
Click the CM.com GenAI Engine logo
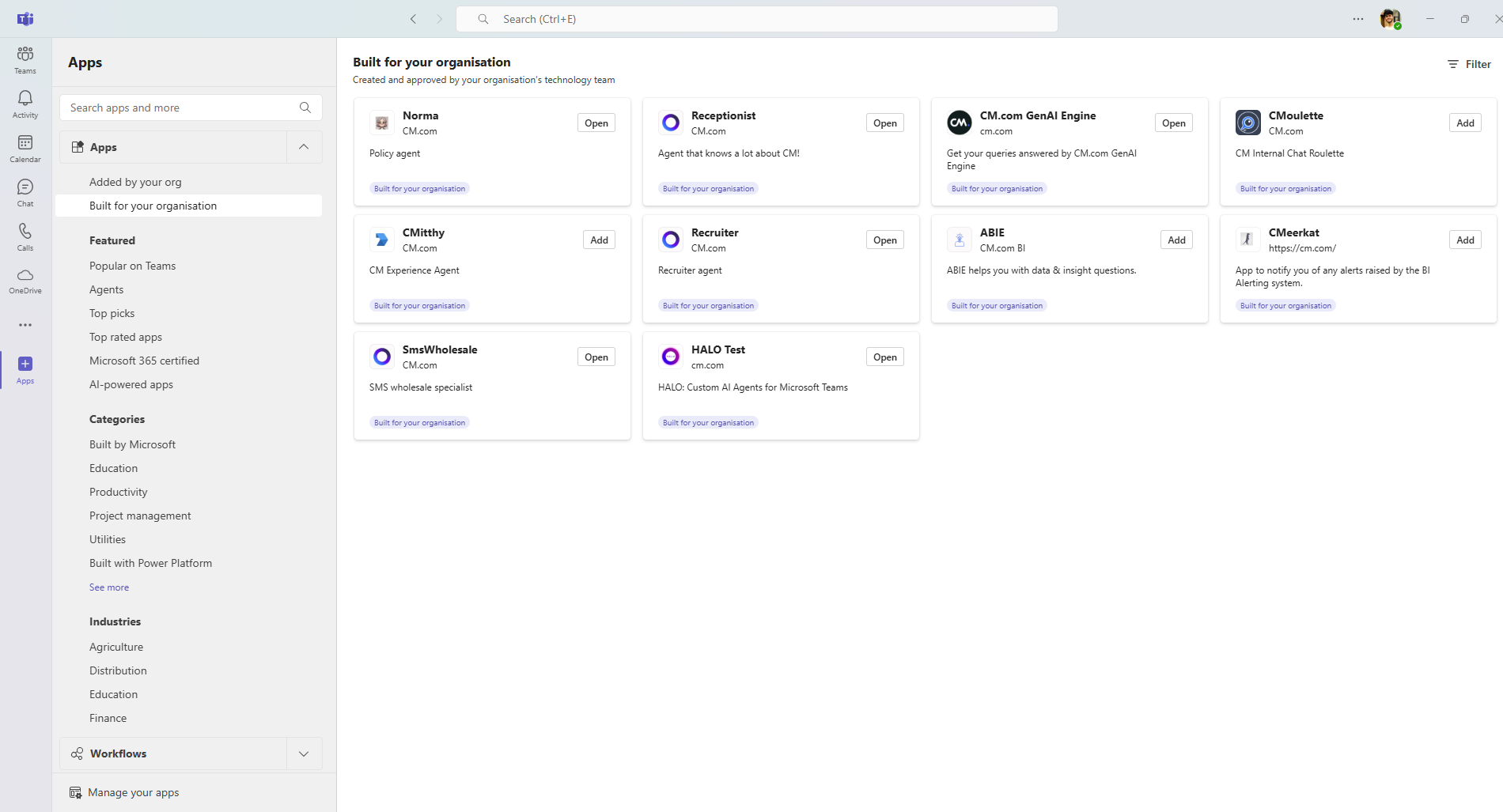click(x=960, y=123)
